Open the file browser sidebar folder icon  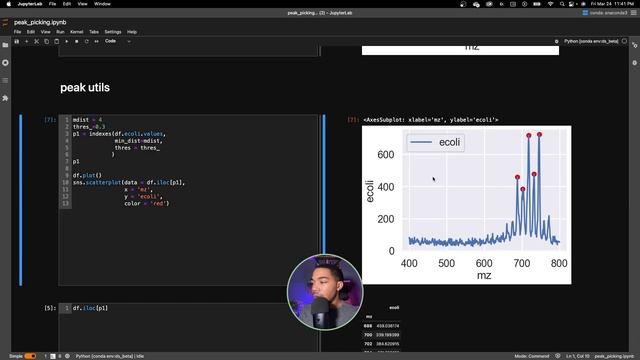[5, 45]
